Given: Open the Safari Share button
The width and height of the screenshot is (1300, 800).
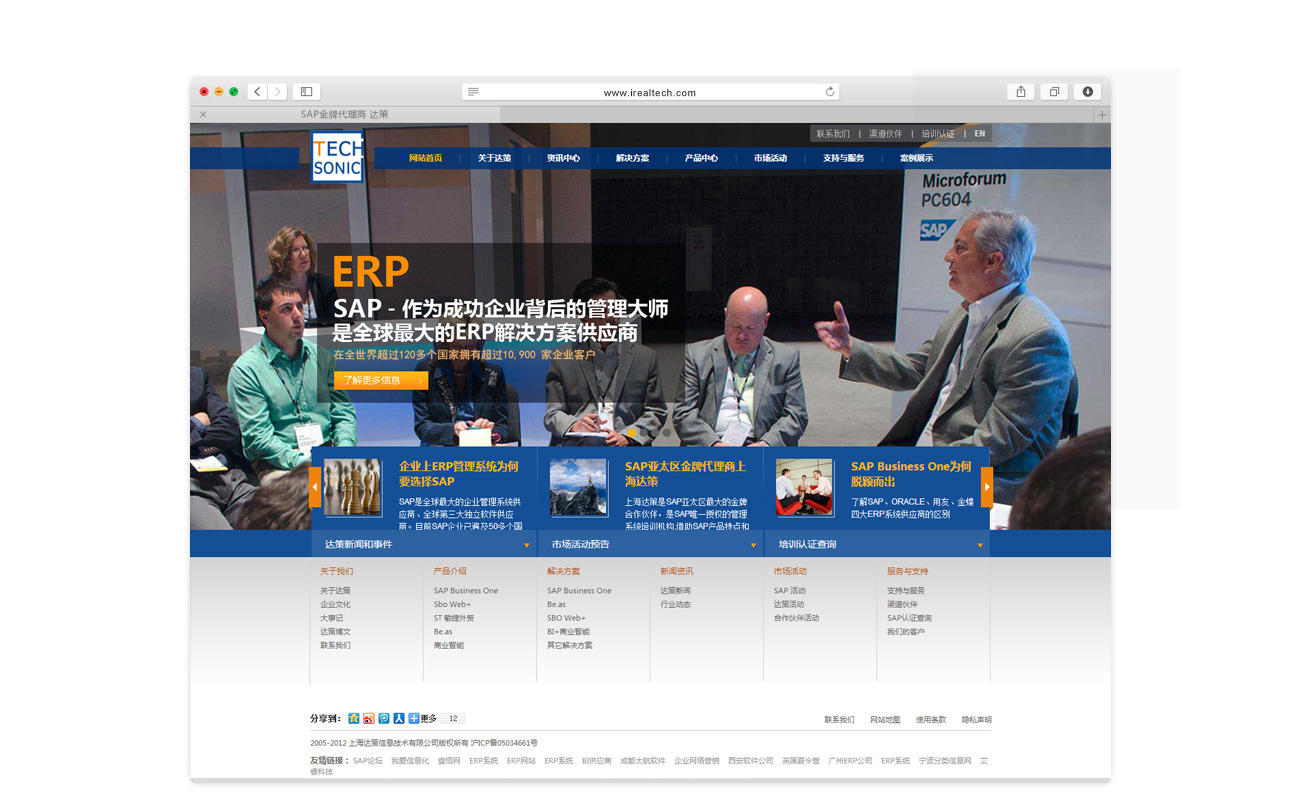Looking at the screenshot, I should (1020, 91).
